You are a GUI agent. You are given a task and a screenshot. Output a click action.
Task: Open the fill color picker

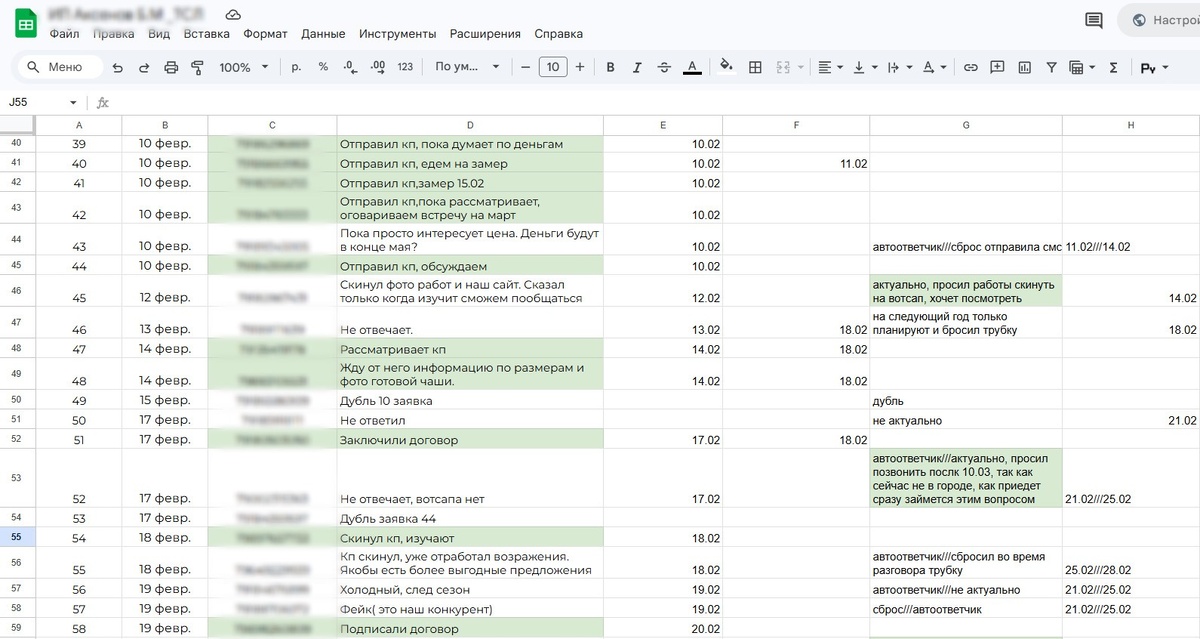pyautogui.click(x=727, y=67)
